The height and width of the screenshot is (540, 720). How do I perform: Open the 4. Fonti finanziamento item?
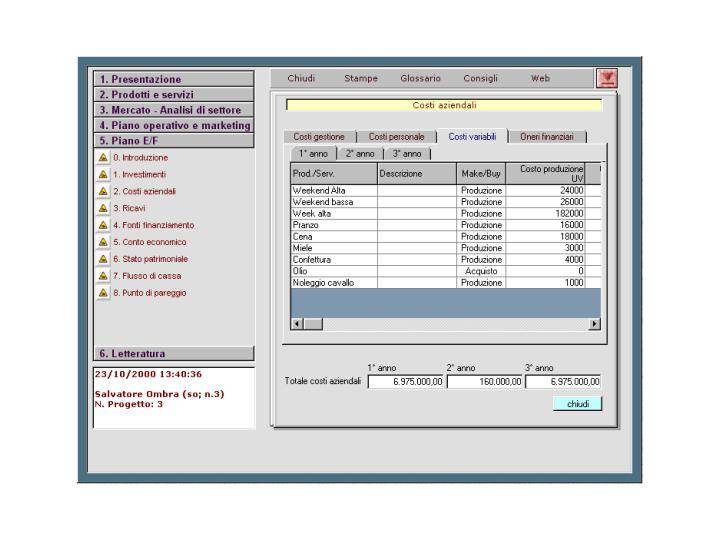(x=154, y=225)
